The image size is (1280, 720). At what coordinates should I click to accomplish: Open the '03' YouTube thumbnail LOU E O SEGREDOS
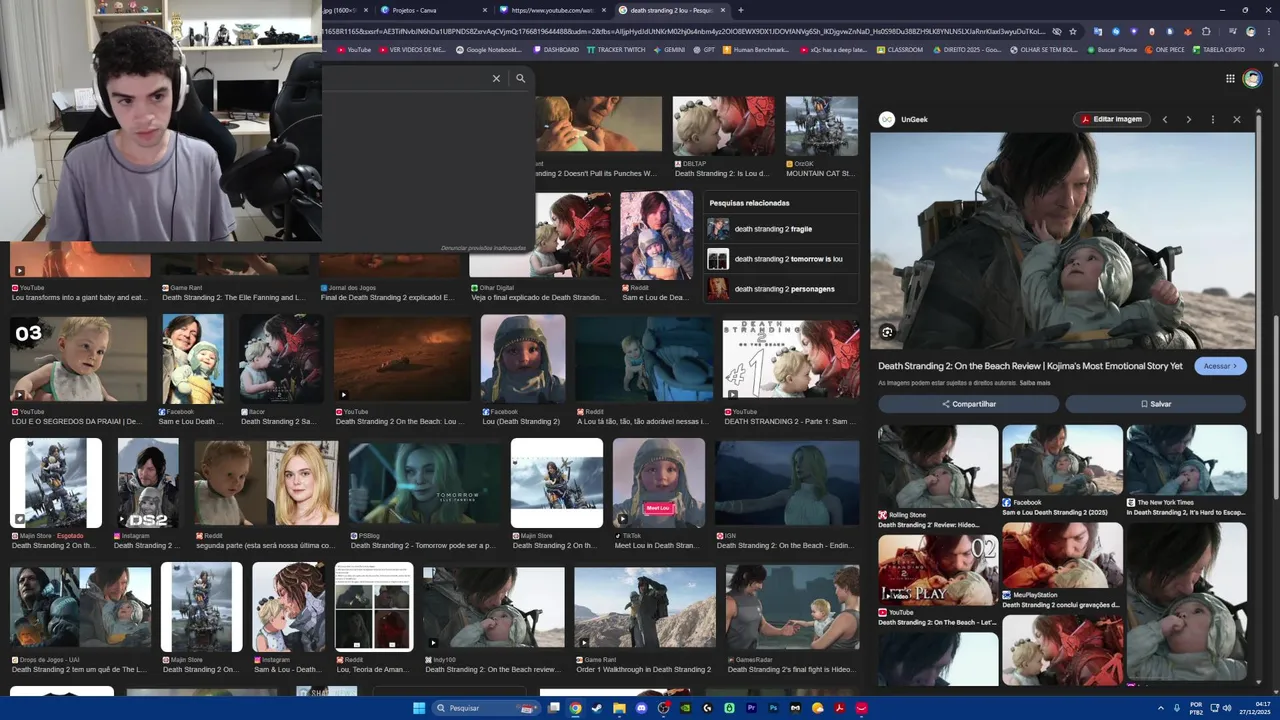coord(79,359)
